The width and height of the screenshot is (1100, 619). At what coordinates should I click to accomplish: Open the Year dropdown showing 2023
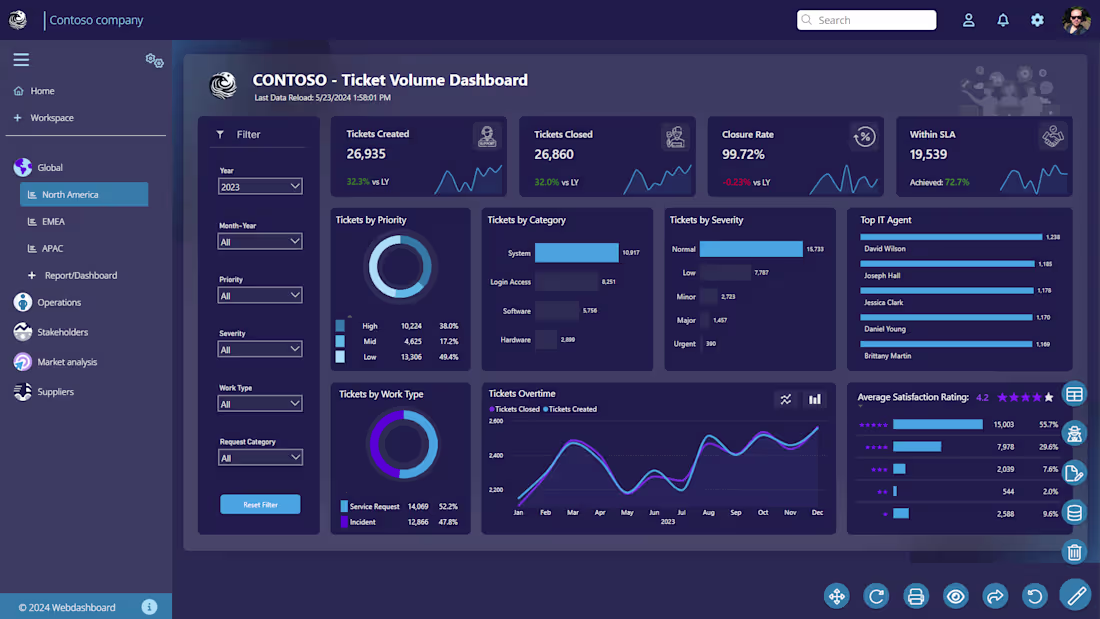pos(260,187)
